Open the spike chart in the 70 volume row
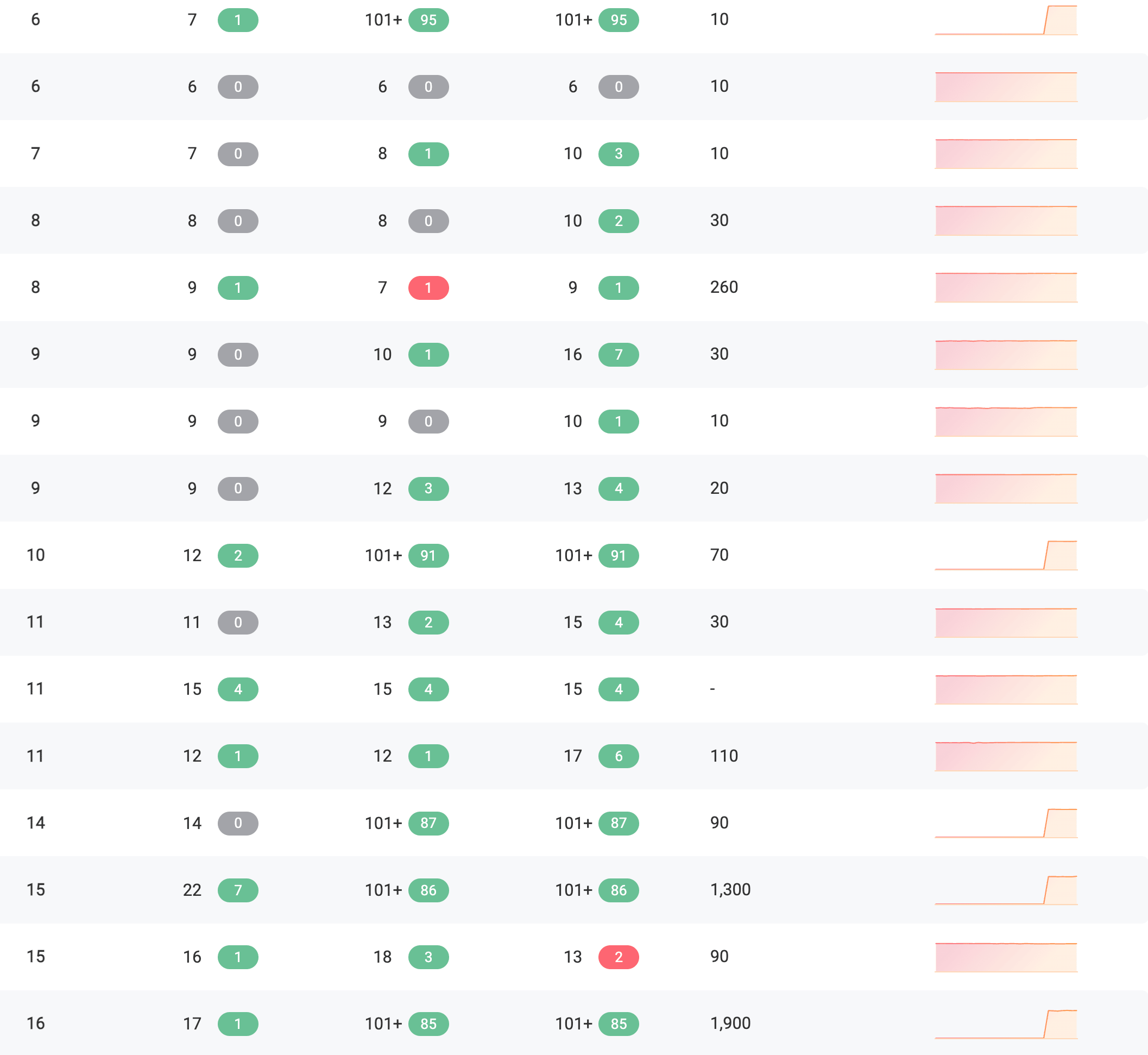The image size is (1148, 1055). (x=1006, y=555)
